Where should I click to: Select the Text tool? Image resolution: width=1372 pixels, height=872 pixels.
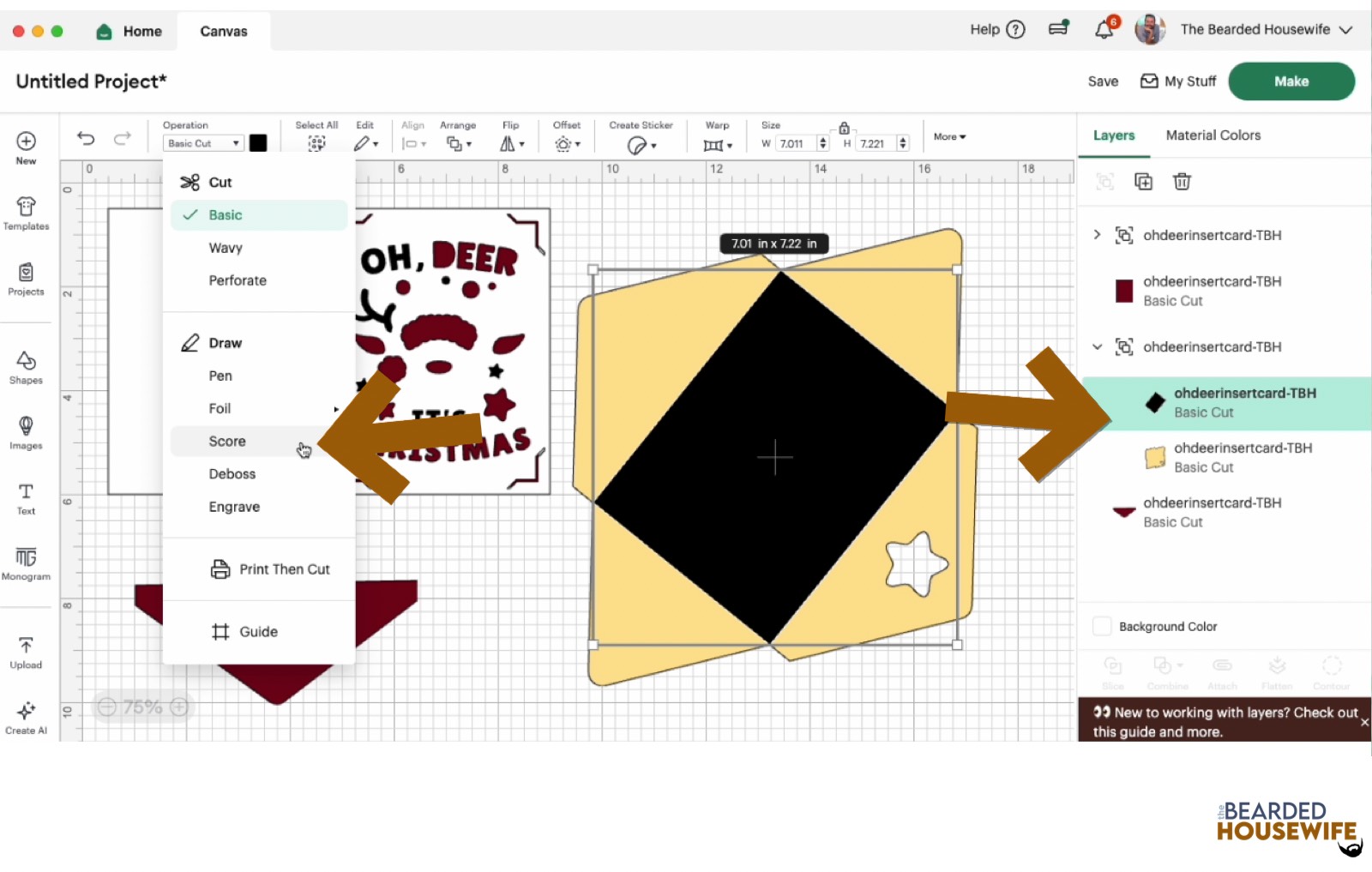[x=26, y=497]
